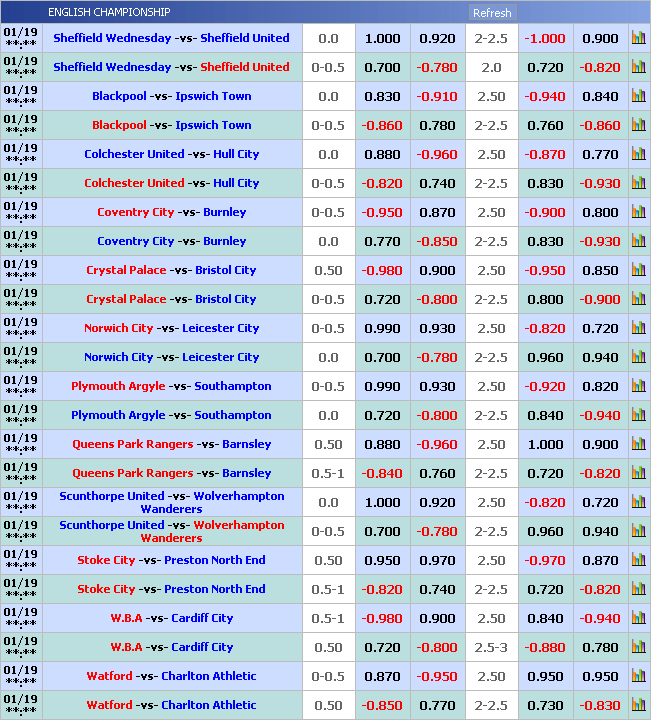Click -0.950 odds in Coventry City 0-0.5 row
Screen dimensions: 651x720
[x=382, y=212]
